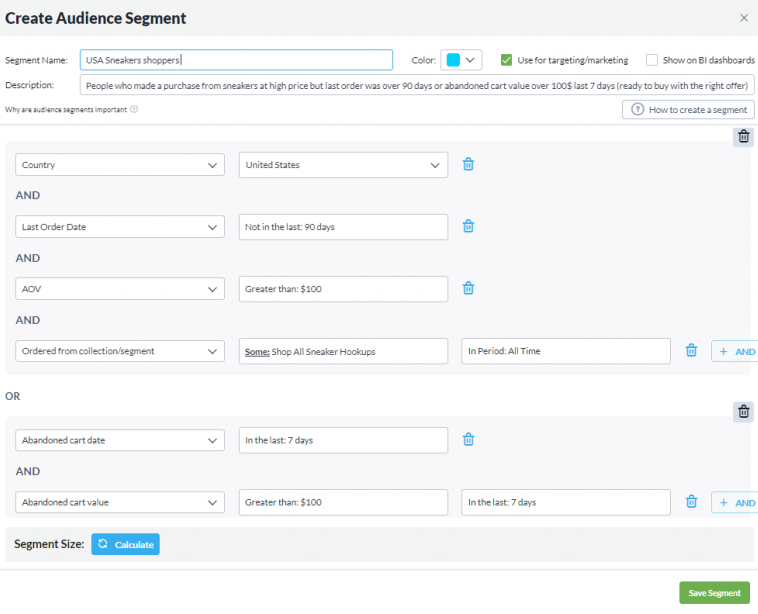Delete the Abandoned cart value condition
This screenshot has width=758, height=614.
click(x=691, y=502)
